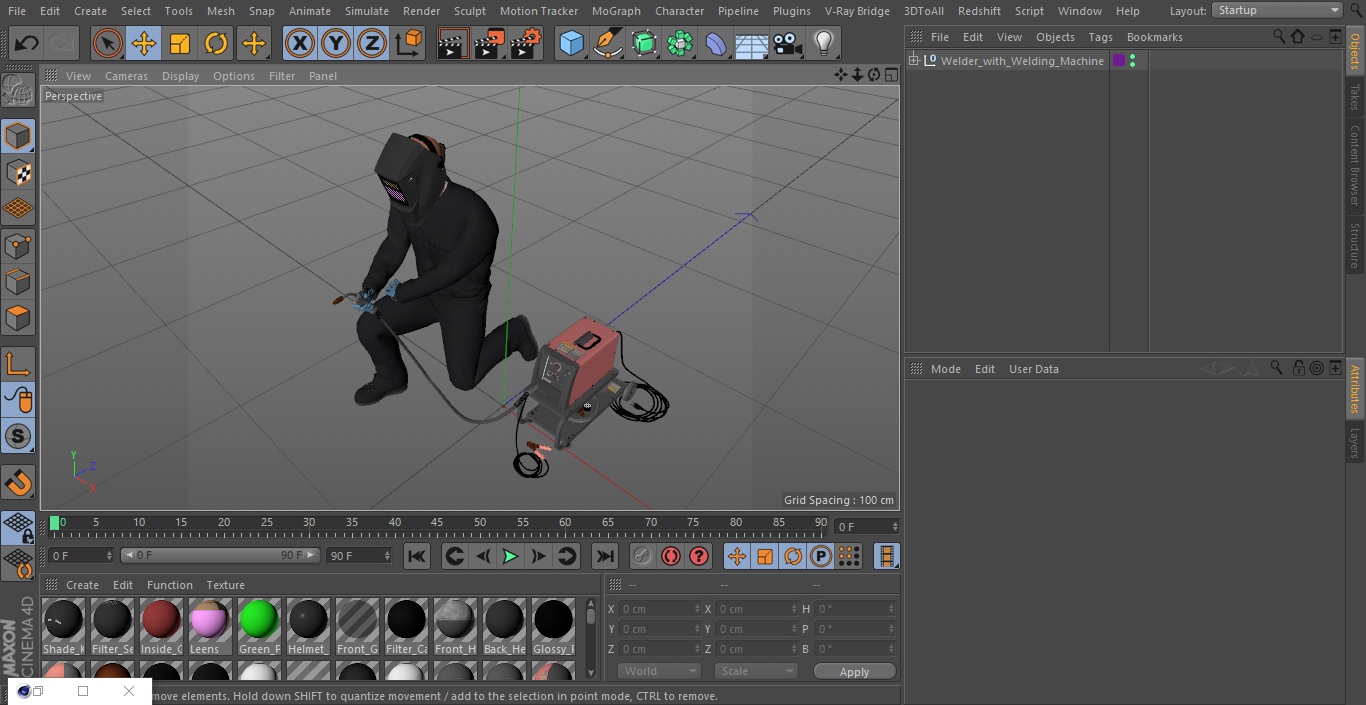Screen dimensions: 1366x705
Task: Add a Subdivision Surface generator
Action: [x=644, y=43]
